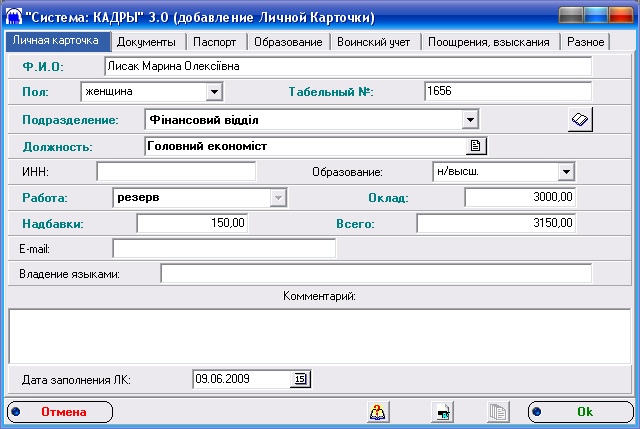Image resolution: width=640 pixels, height=429 pixels.
Task: Open position list icon in Должность field
Action: coord(476,146)
